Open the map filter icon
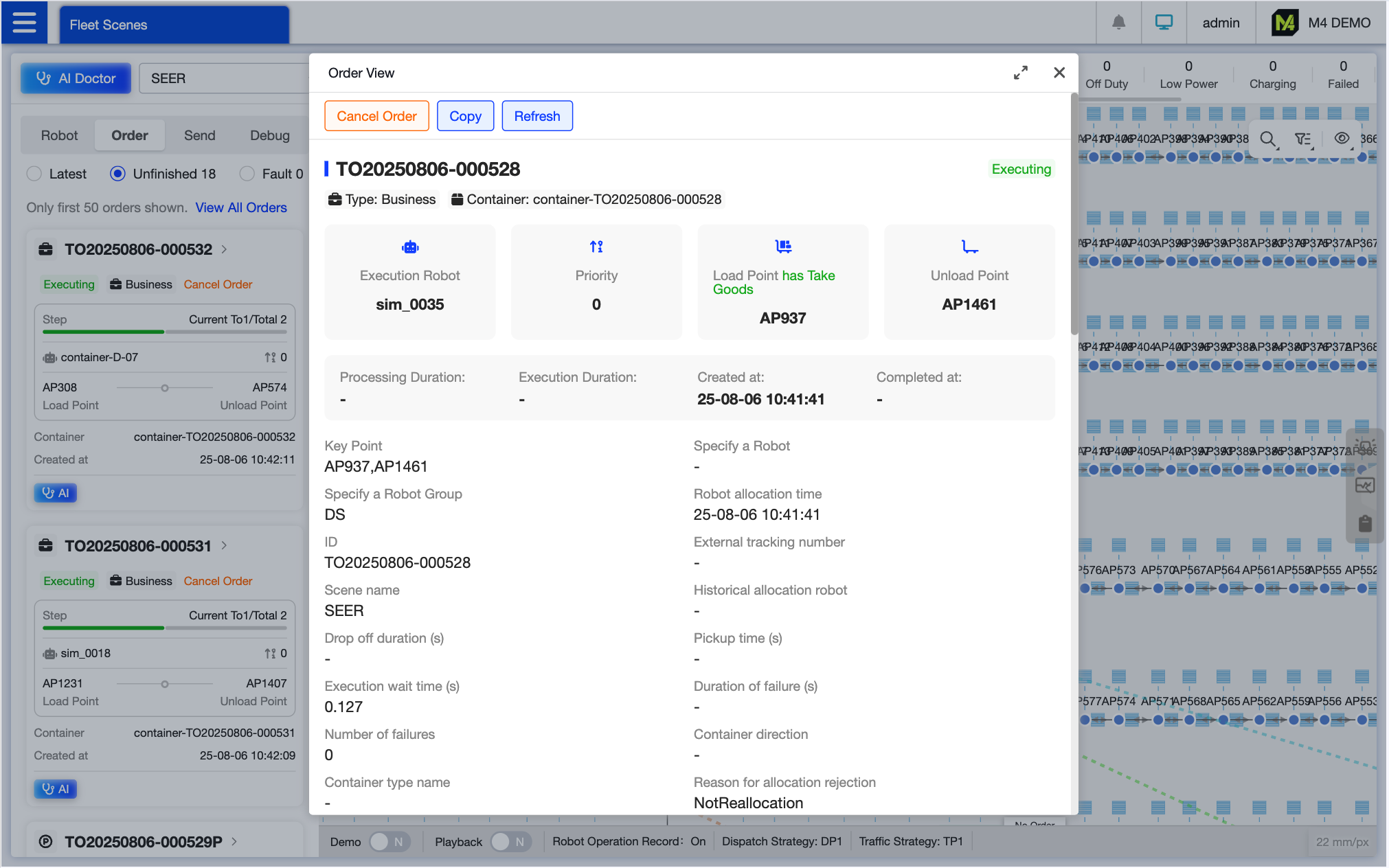Image resolution: width=1389 pixels, height=868 pixels. (x=1303, y=139)
